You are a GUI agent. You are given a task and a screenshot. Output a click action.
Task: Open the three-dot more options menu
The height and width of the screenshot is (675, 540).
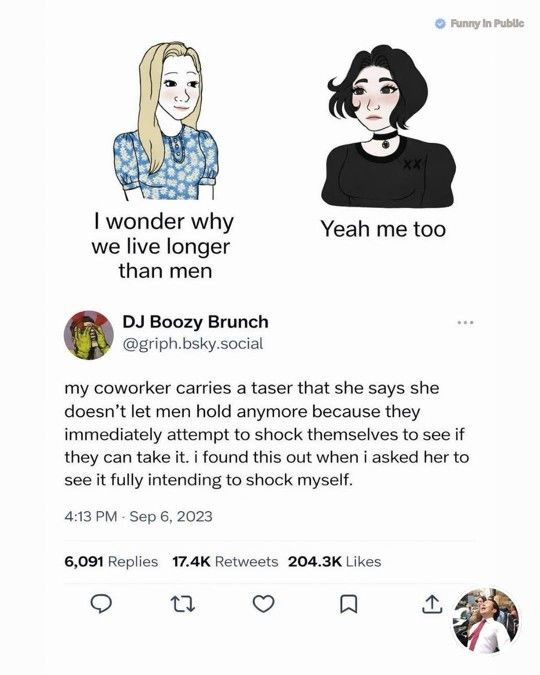pos(466,322)
